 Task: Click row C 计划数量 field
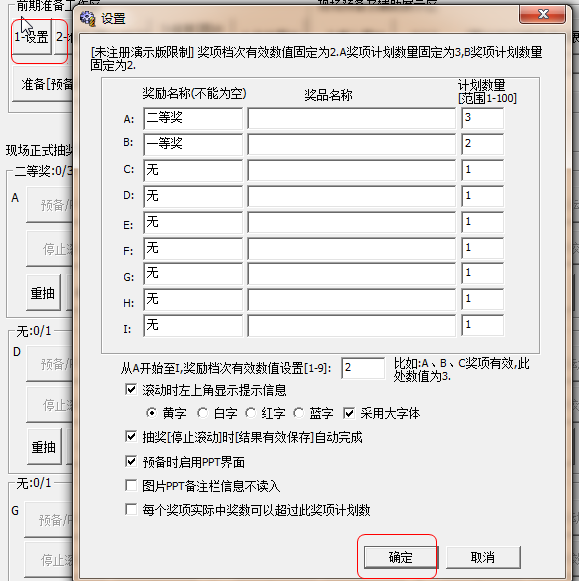(x=482, y=170)
